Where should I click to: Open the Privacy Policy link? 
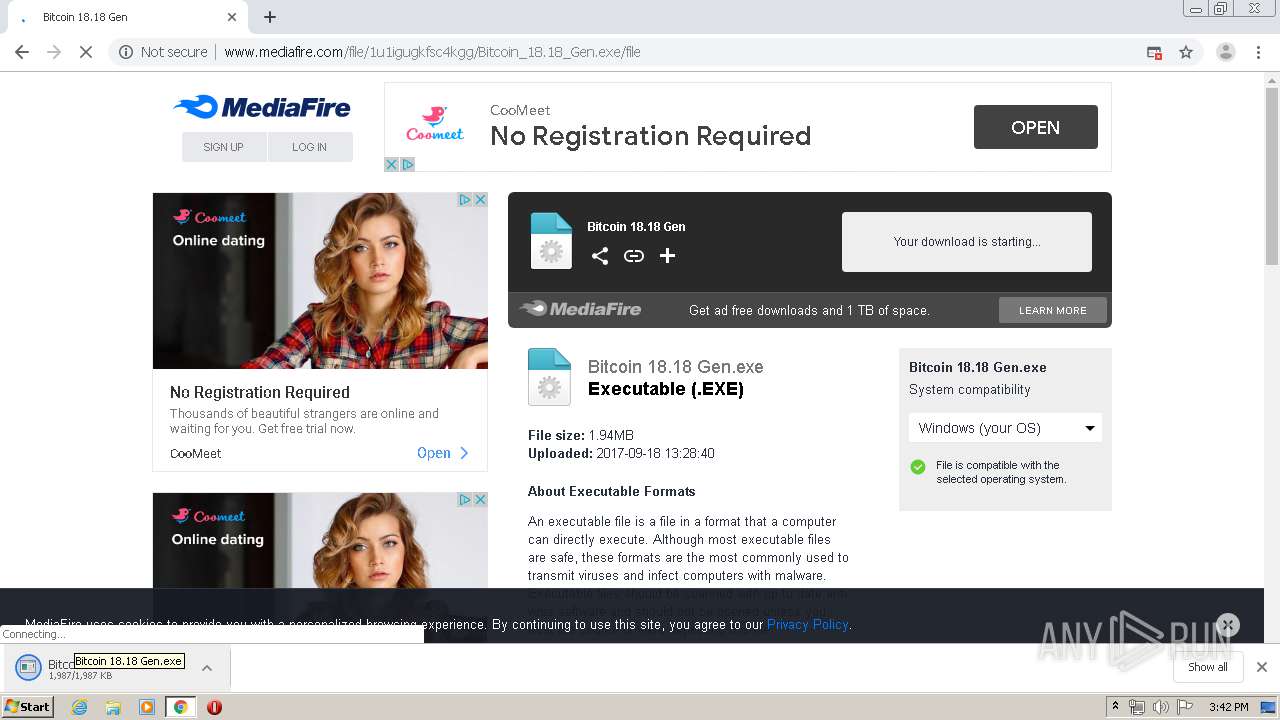click(808, 625)
